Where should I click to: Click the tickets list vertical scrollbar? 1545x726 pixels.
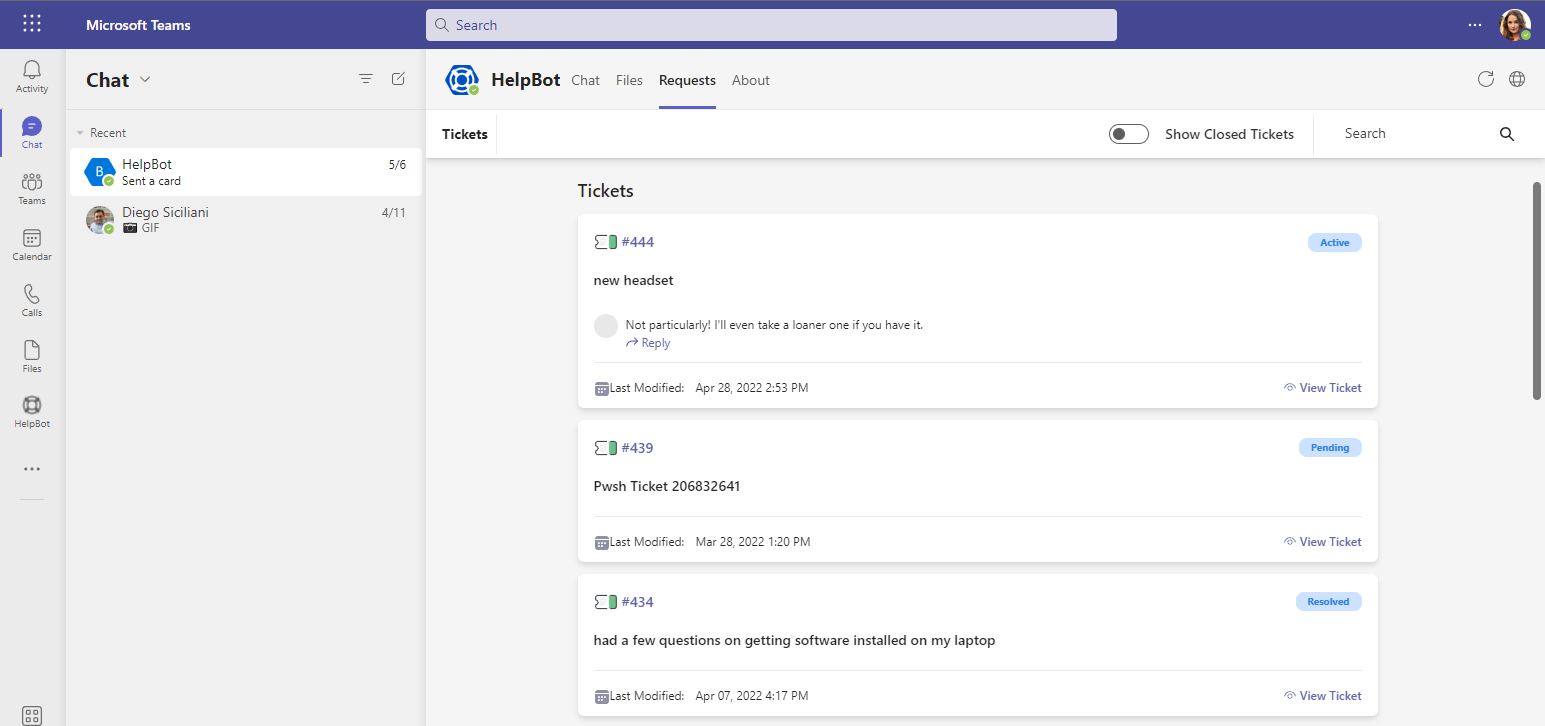pos(1538,291)
